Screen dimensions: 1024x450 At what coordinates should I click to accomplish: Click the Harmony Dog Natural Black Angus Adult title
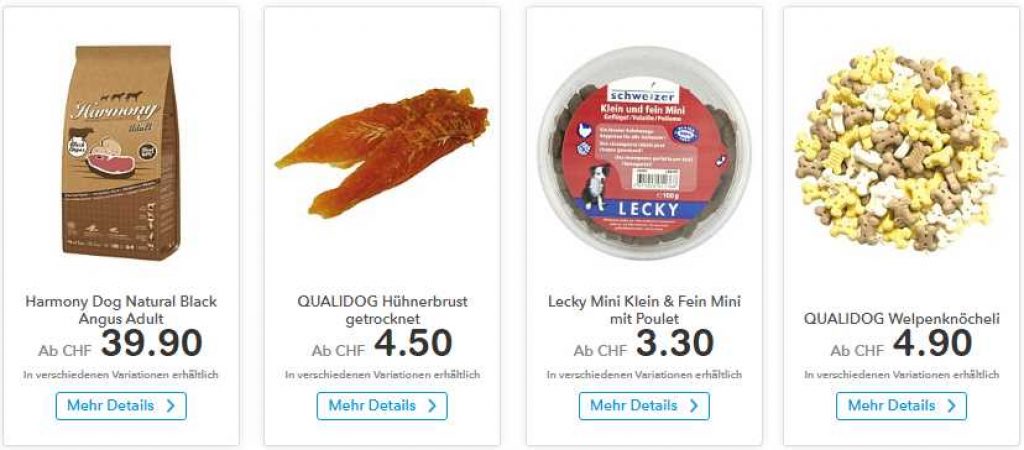point(121,310)
